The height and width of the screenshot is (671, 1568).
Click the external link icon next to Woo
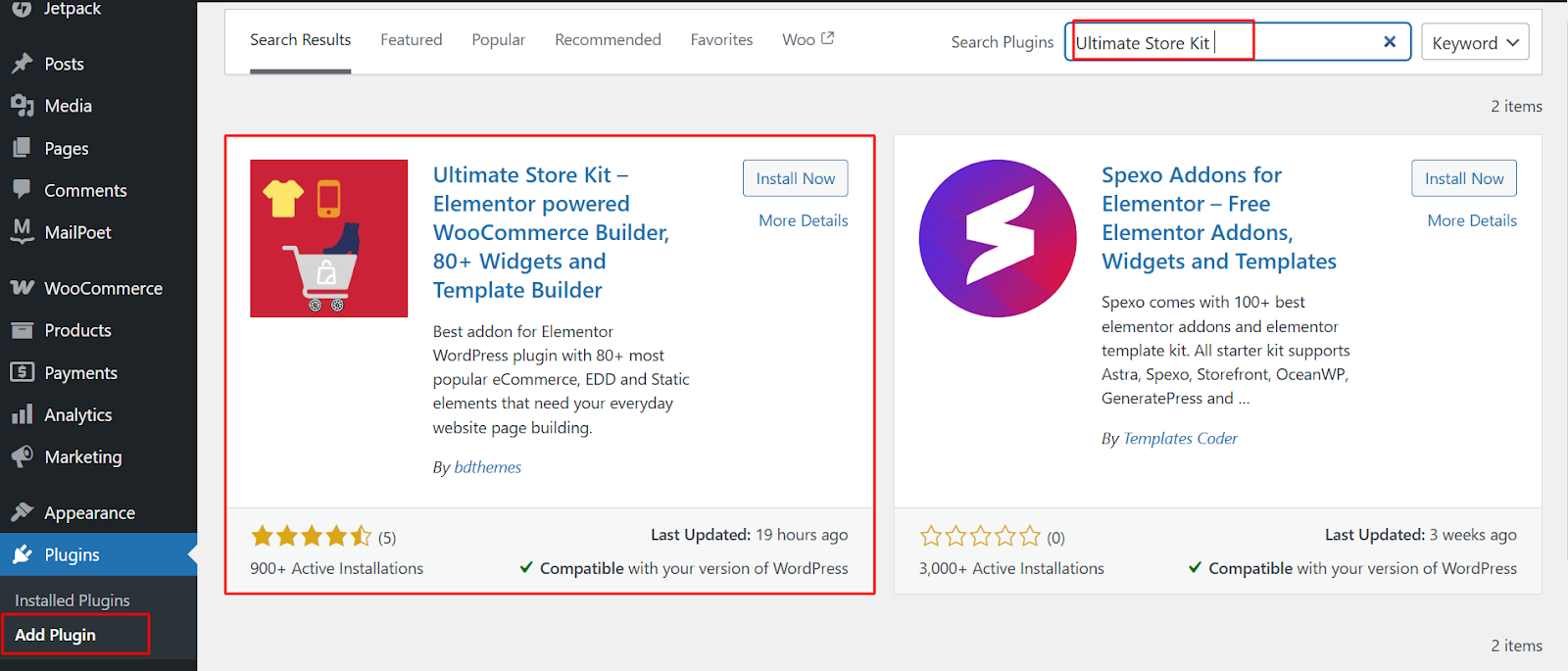tap(827, 38)
